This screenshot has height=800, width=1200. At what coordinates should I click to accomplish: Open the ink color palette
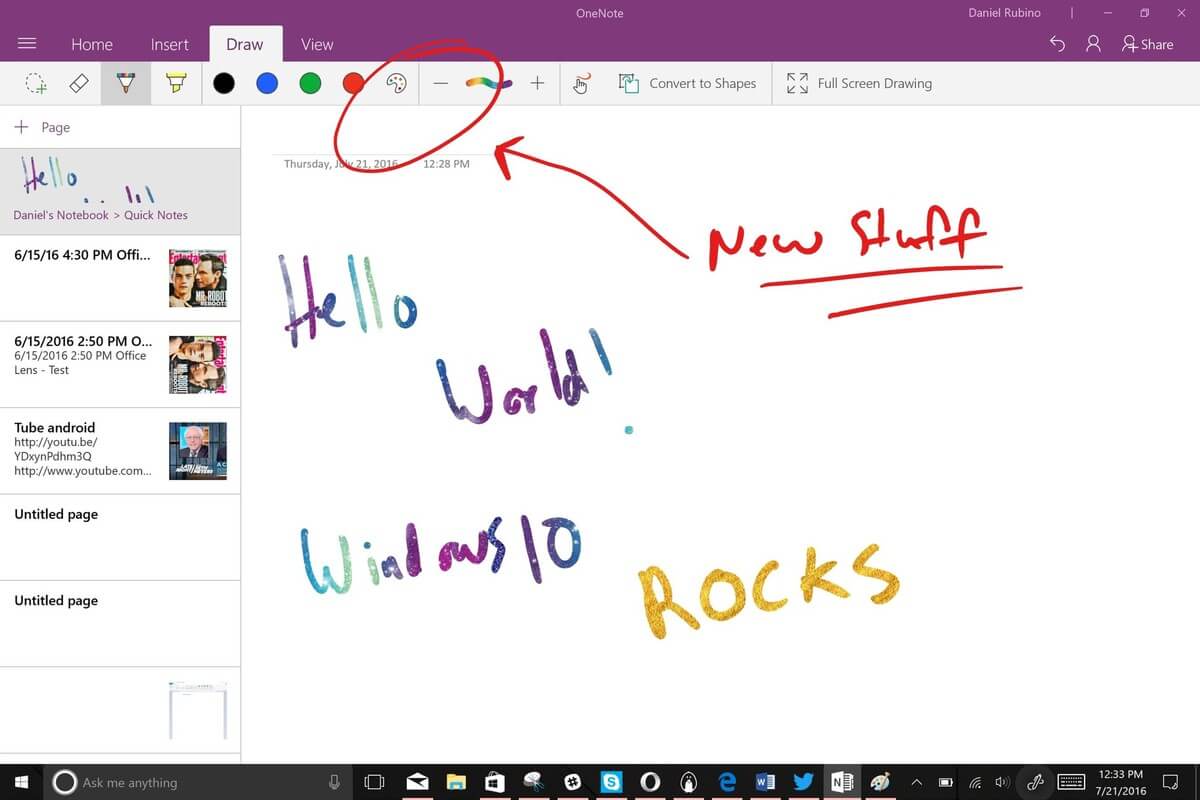(397, 83)
